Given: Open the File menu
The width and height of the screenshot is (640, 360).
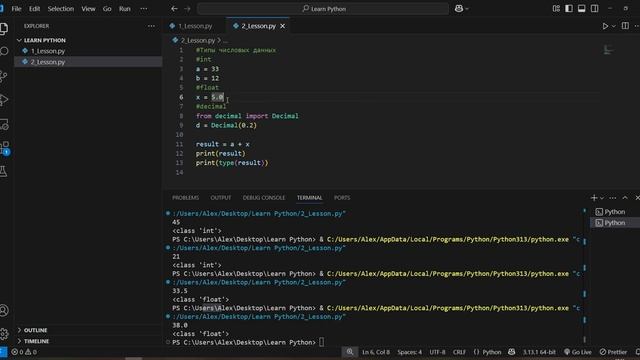Looking at the screenshot, I should tap(16, 9).
